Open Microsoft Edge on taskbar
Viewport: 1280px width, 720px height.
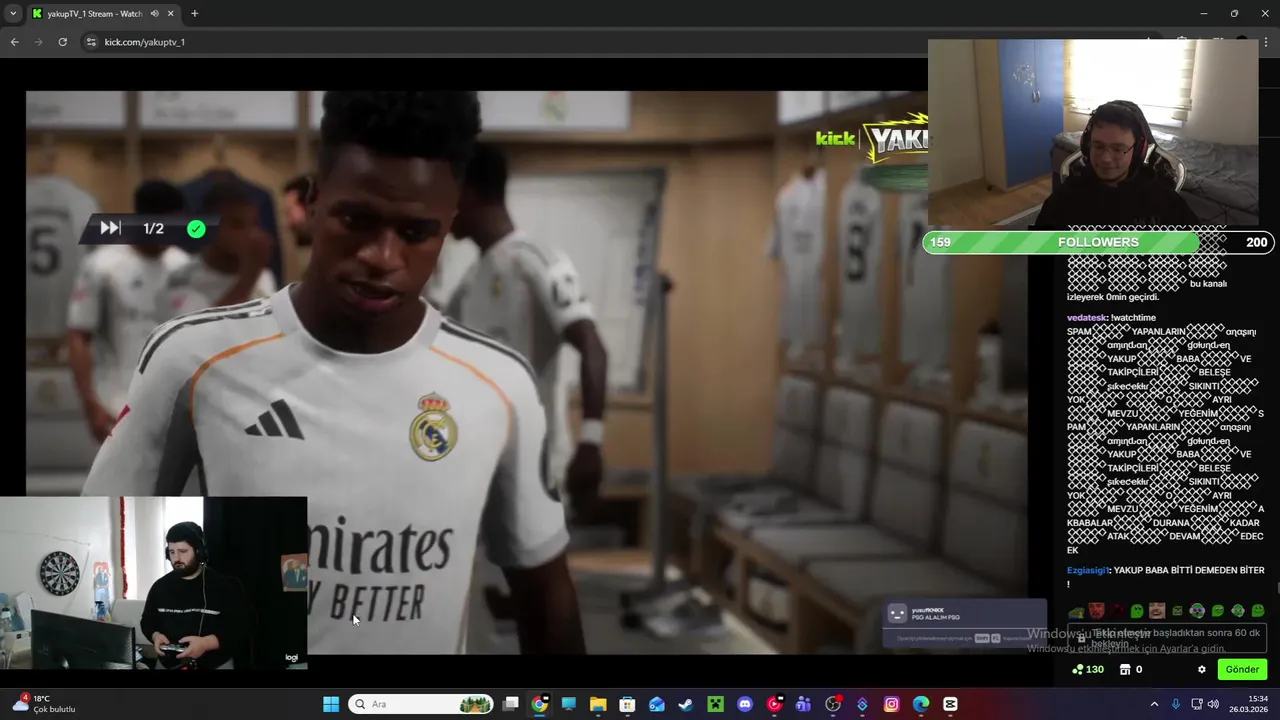(x=921, y=704)
